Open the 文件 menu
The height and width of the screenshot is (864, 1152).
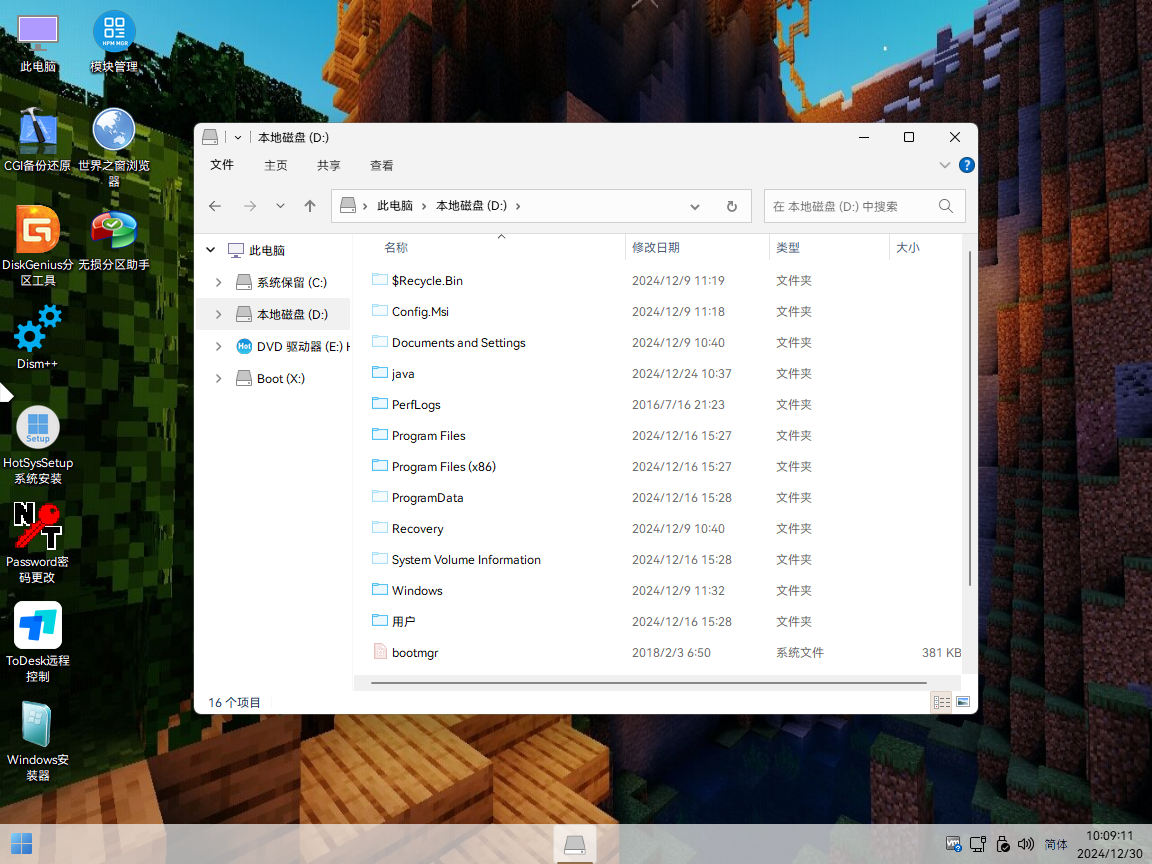(222, 165)
